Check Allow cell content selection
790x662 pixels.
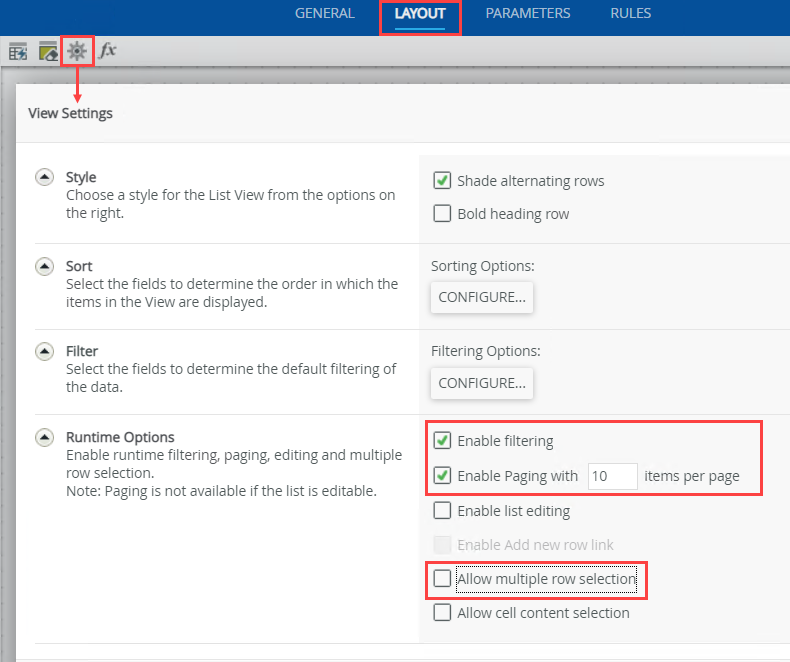[441, 613]
